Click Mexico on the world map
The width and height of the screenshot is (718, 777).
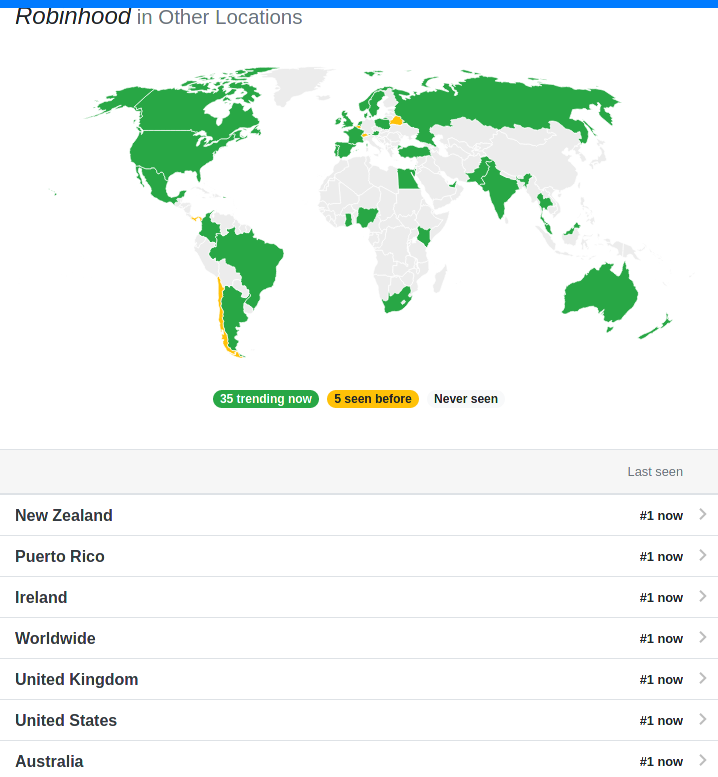point(156,186)
